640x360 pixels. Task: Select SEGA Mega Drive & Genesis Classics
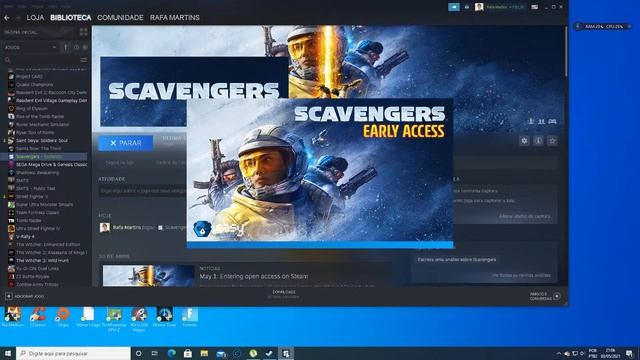pyautogui.click(x=51, y=164)
